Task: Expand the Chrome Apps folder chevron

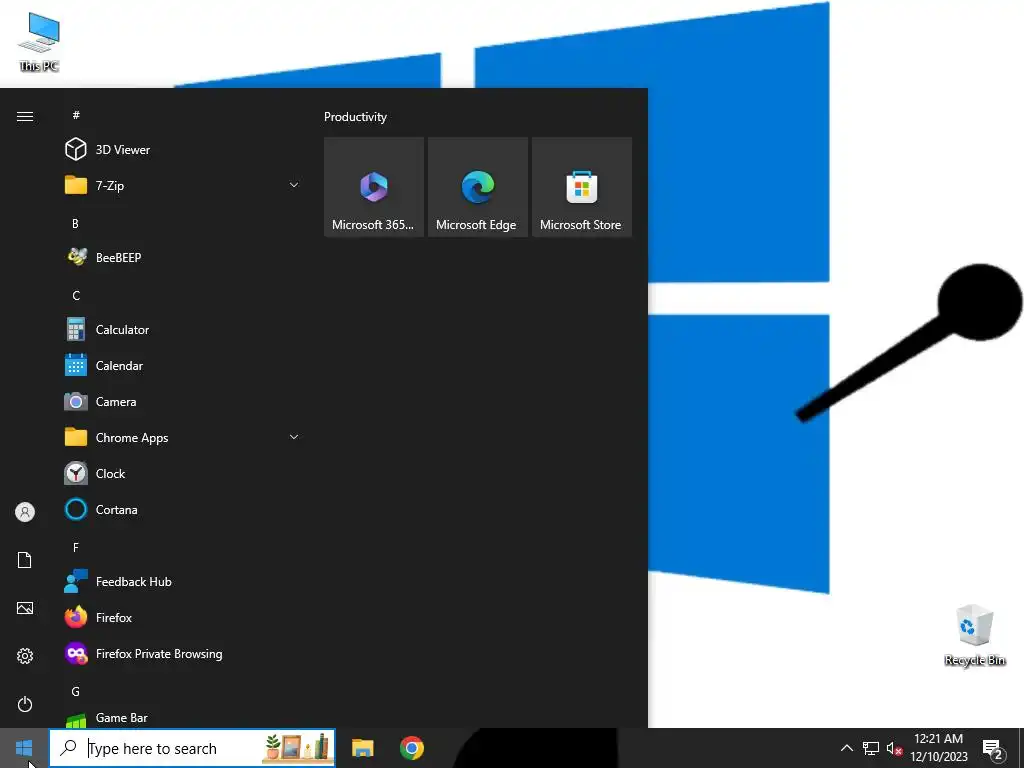Action: pos(294,438)
